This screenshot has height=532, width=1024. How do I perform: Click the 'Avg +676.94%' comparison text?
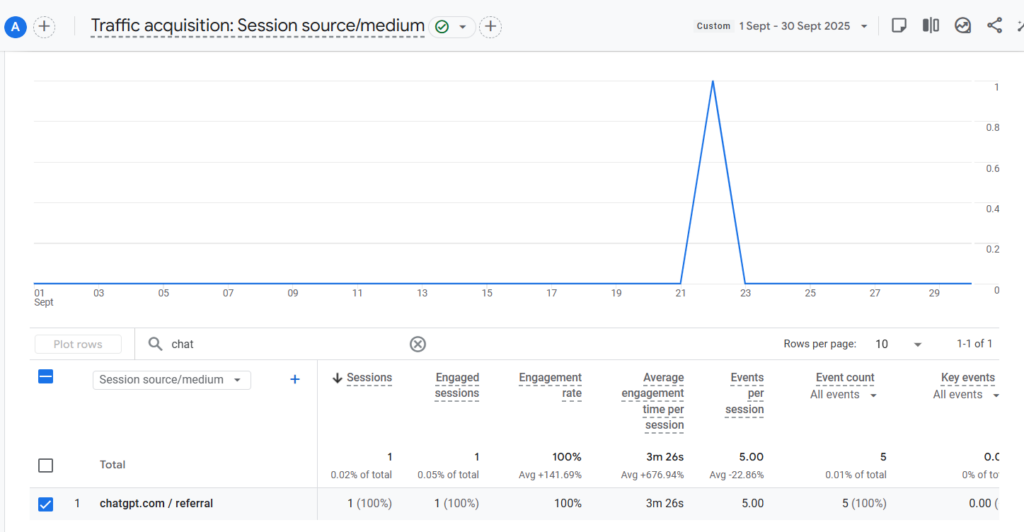652,475
